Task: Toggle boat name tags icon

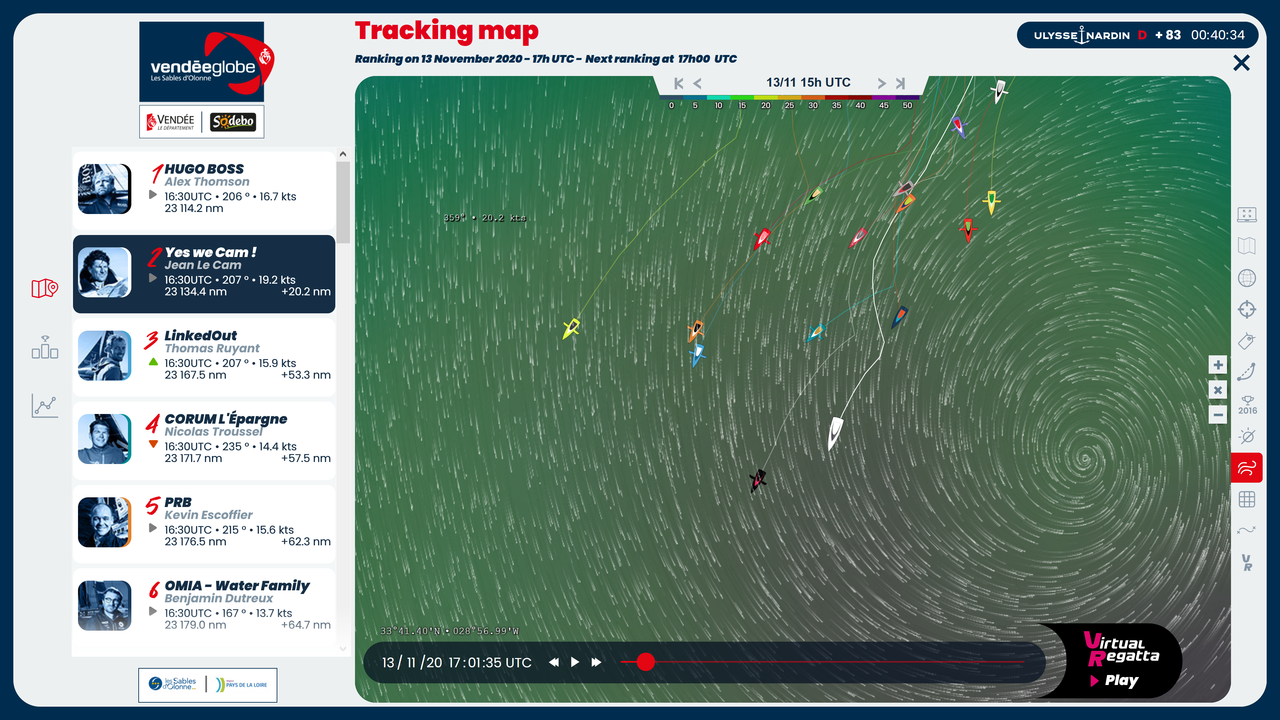Action: pyautogui.click(x=1246, y=341)
